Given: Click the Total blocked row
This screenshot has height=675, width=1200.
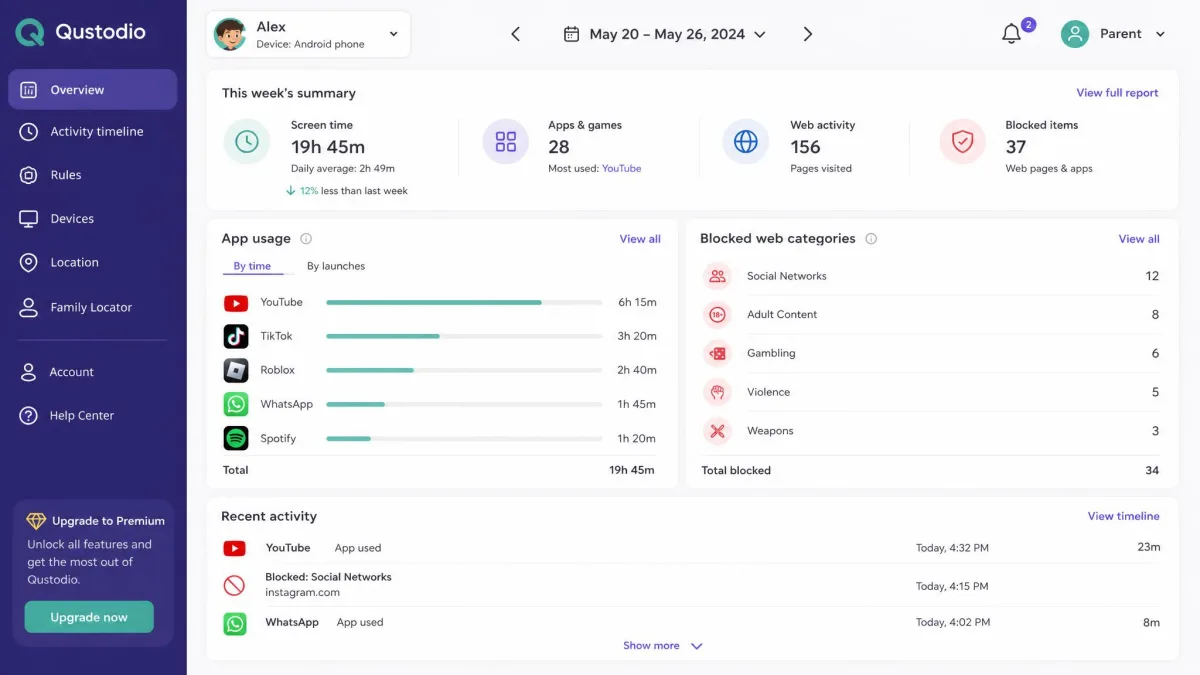Looking at the screenshot, I should pyautogui.click(x=930, y=470).
